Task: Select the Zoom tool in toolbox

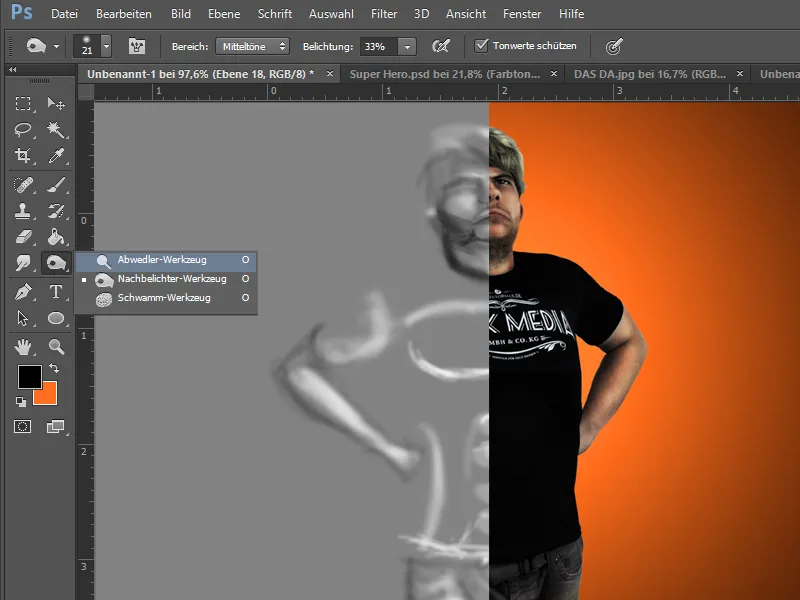Action: tap(56, 347)
